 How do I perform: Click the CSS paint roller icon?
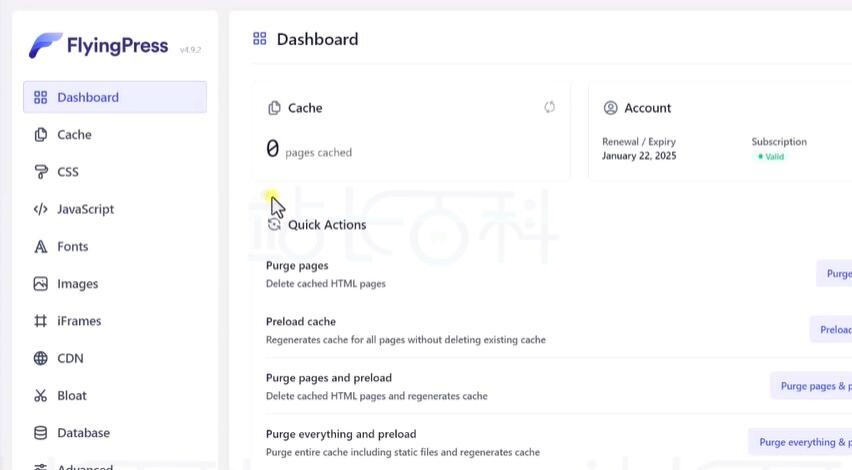point(40,172)
